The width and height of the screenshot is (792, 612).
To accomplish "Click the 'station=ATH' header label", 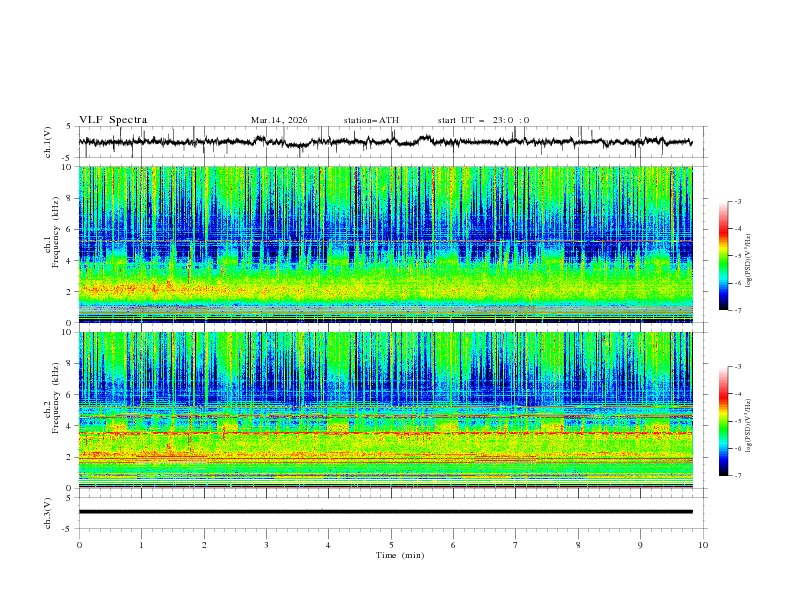I will pyautogui.click(x=371, y=120).
